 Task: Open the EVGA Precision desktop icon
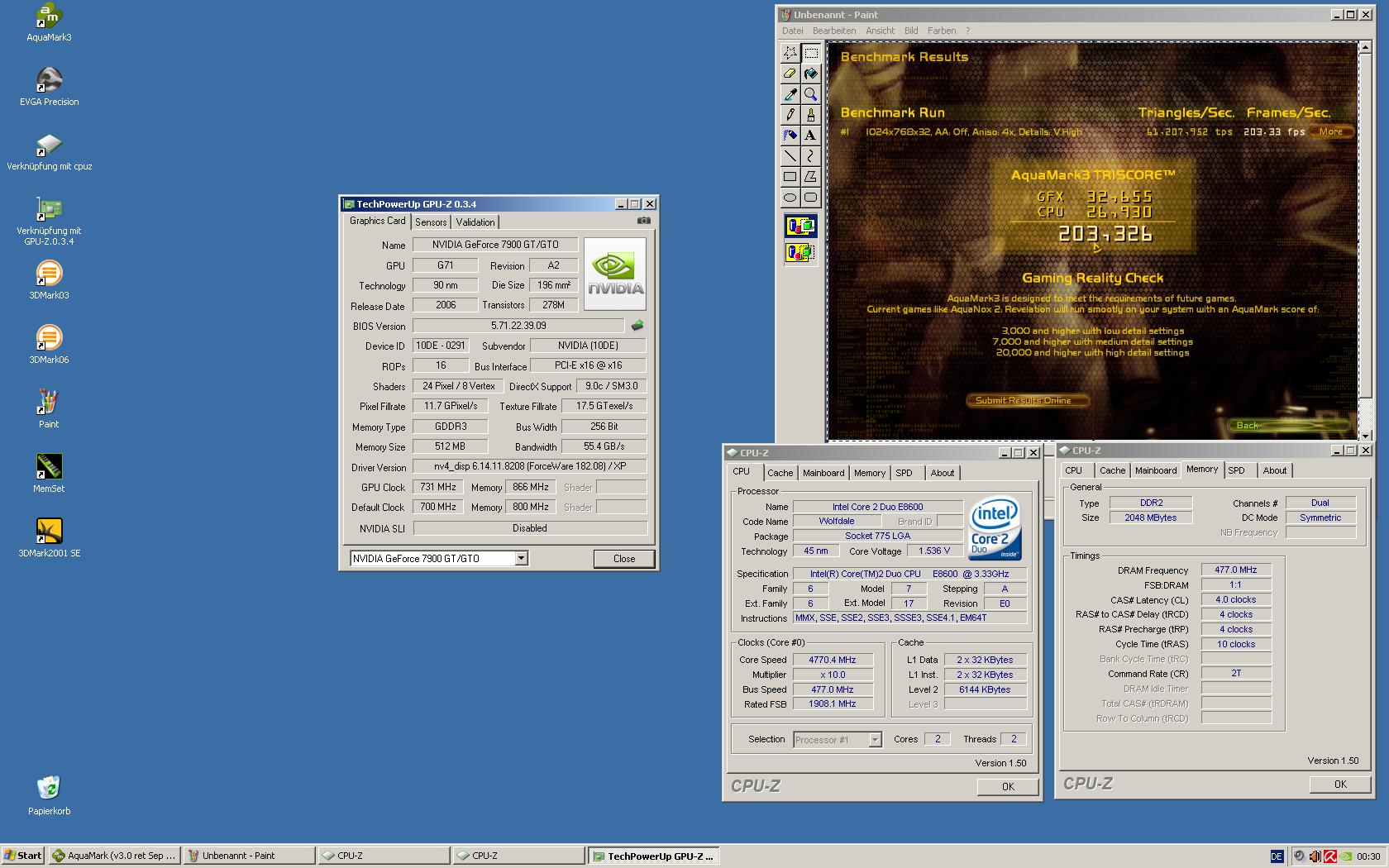49,87
